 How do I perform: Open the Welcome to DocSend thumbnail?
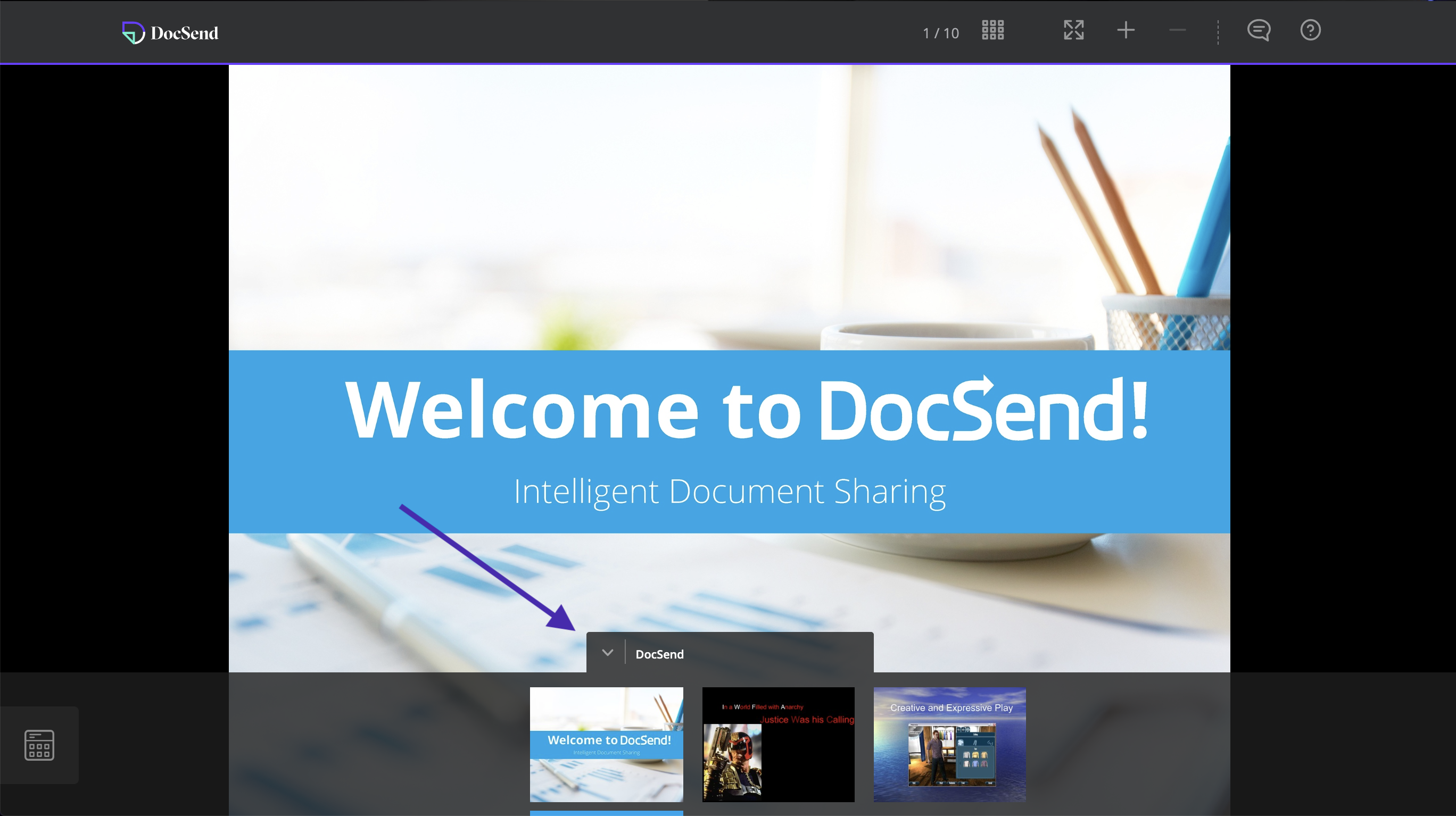(x=607, y=744)
